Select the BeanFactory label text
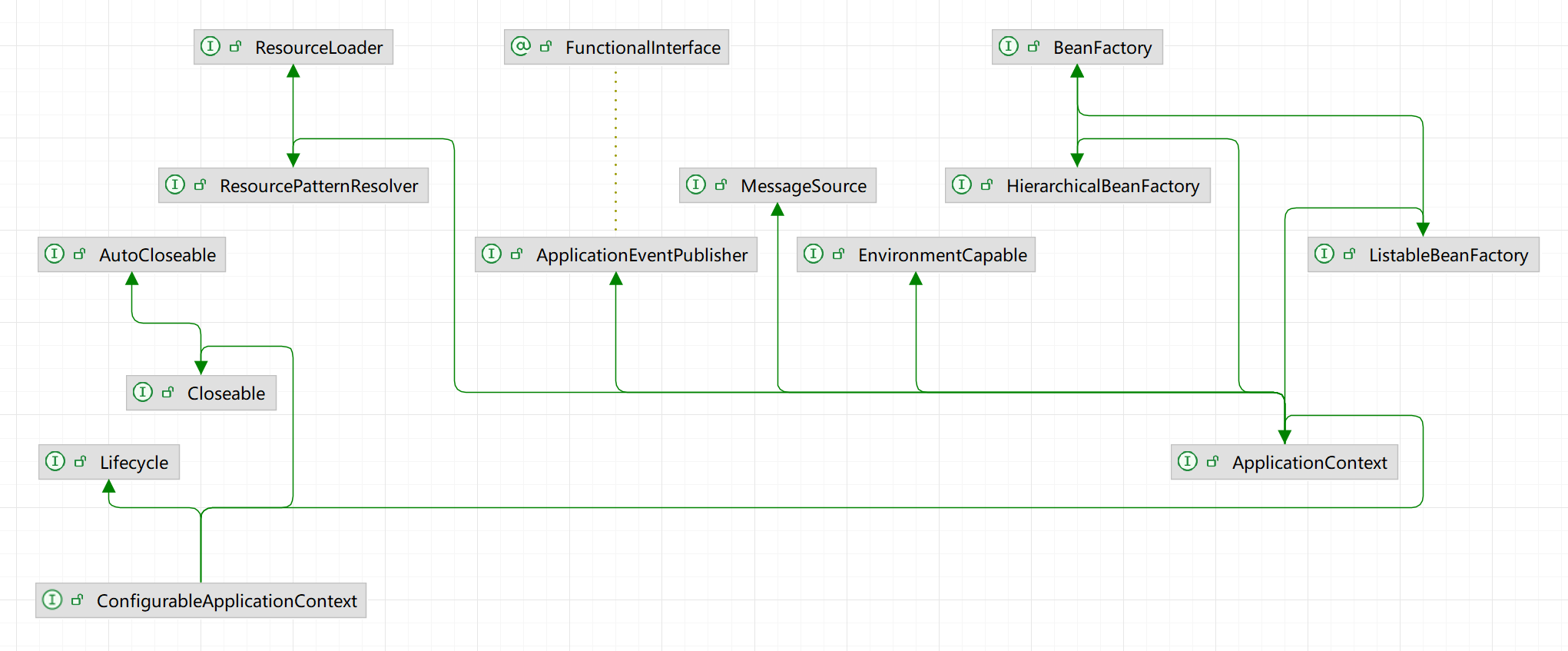The width and height of the screenshot is (1568, 651). (1102, 48)
